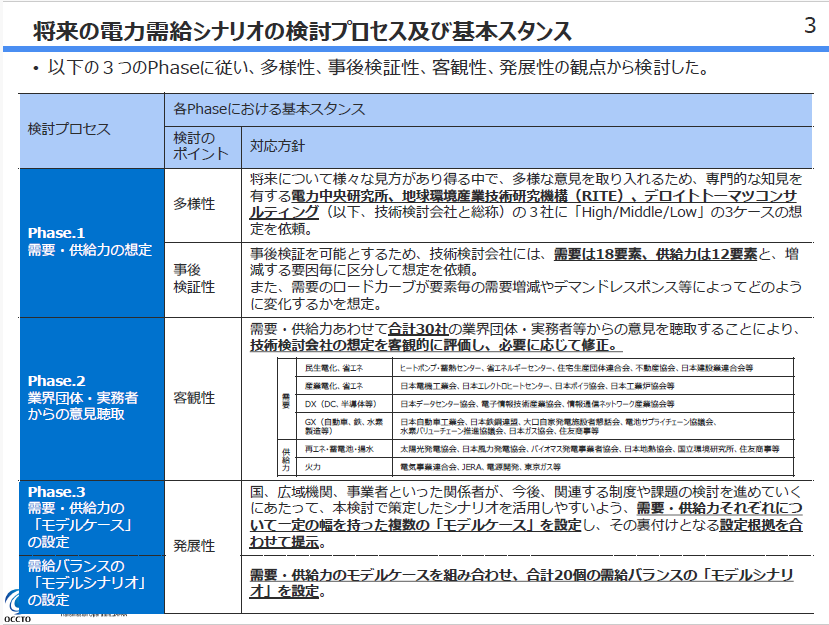Click the underlined 合計30社 text
This screenshot has height=625, width=829.
tap(418, 329)
